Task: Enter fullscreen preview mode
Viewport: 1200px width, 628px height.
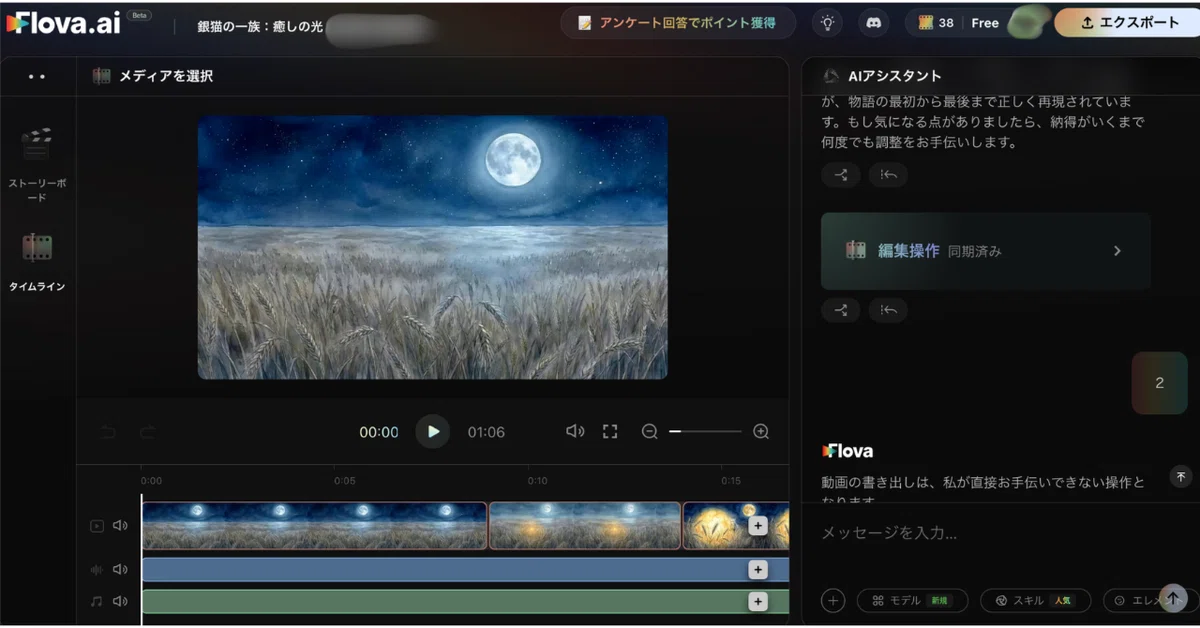Action: 610,431
